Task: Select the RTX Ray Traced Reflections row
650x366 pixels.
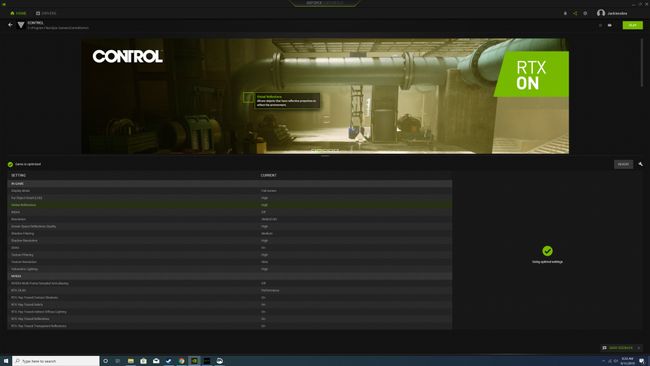Action: pos(230,319)
